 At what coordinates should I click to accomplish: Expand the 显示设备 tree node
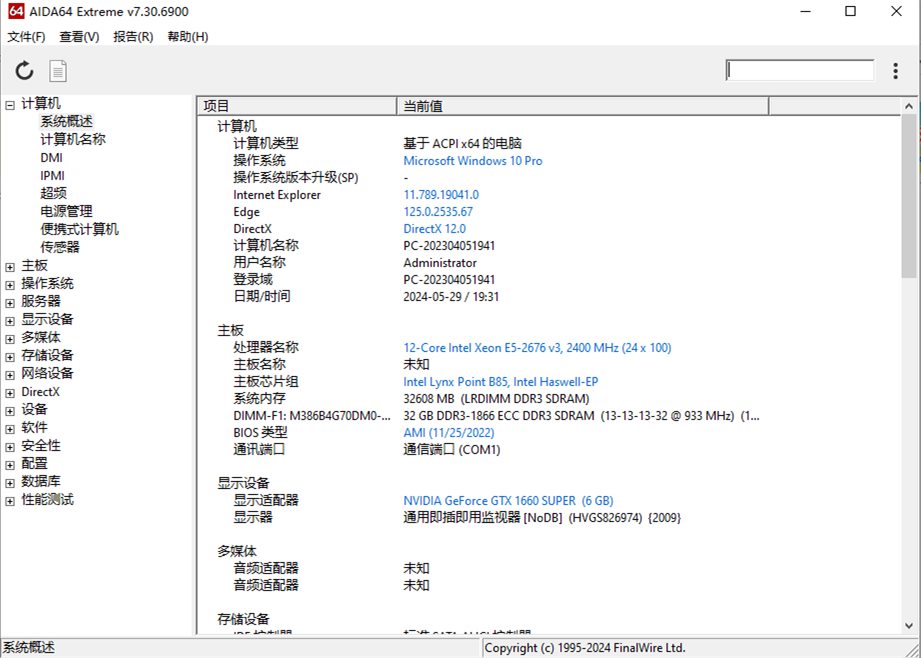pos(10,320)
